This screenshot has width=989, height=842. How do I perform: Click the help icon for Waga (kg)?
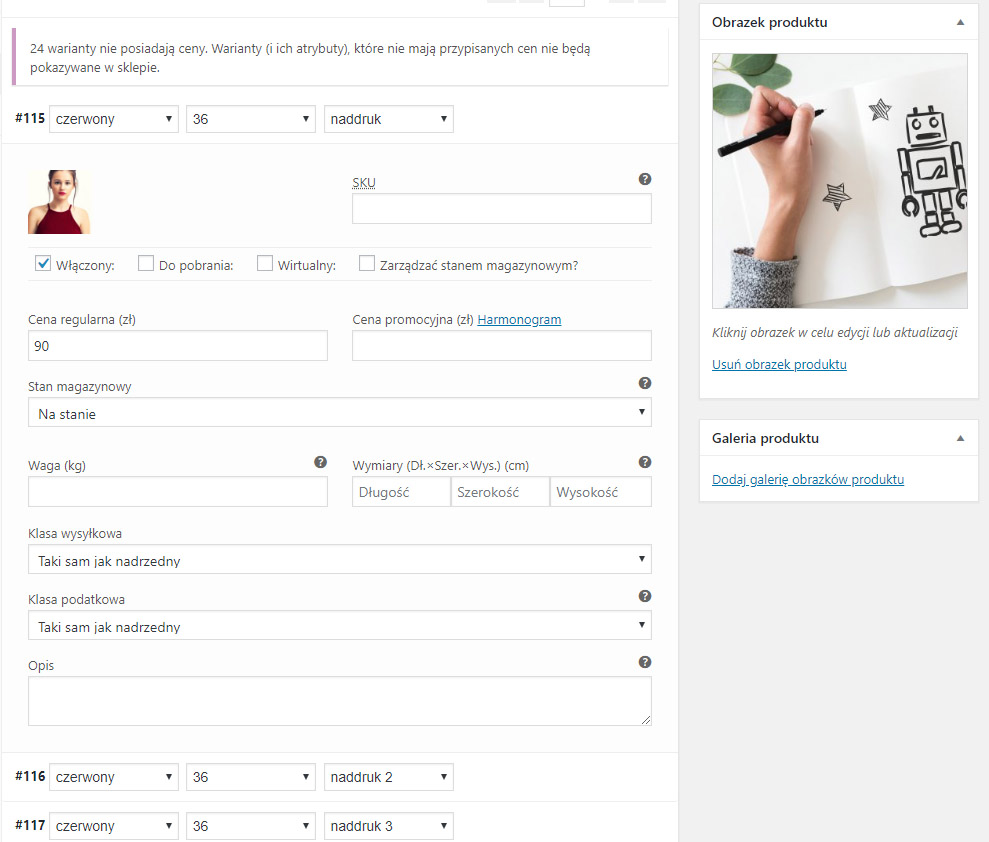click(320, 462)
